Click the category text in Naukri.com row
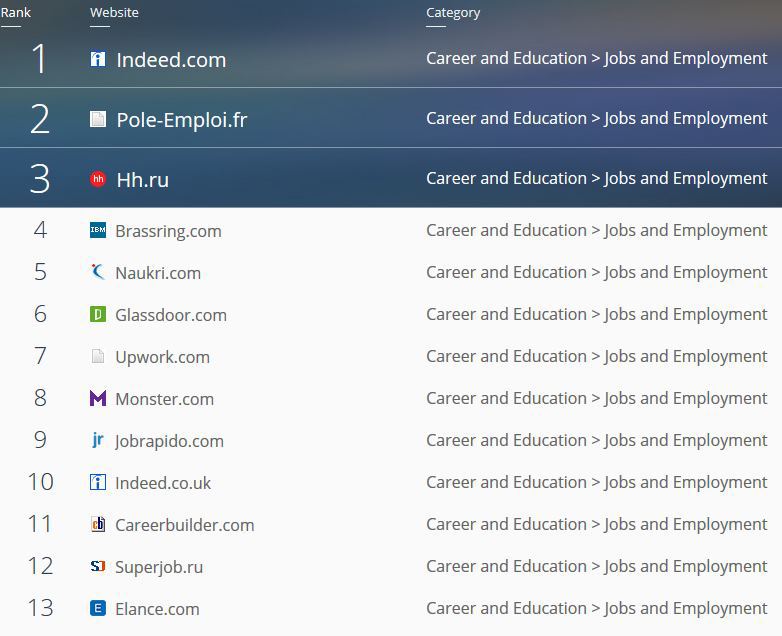The image size is (782, 636). point(596,272)
